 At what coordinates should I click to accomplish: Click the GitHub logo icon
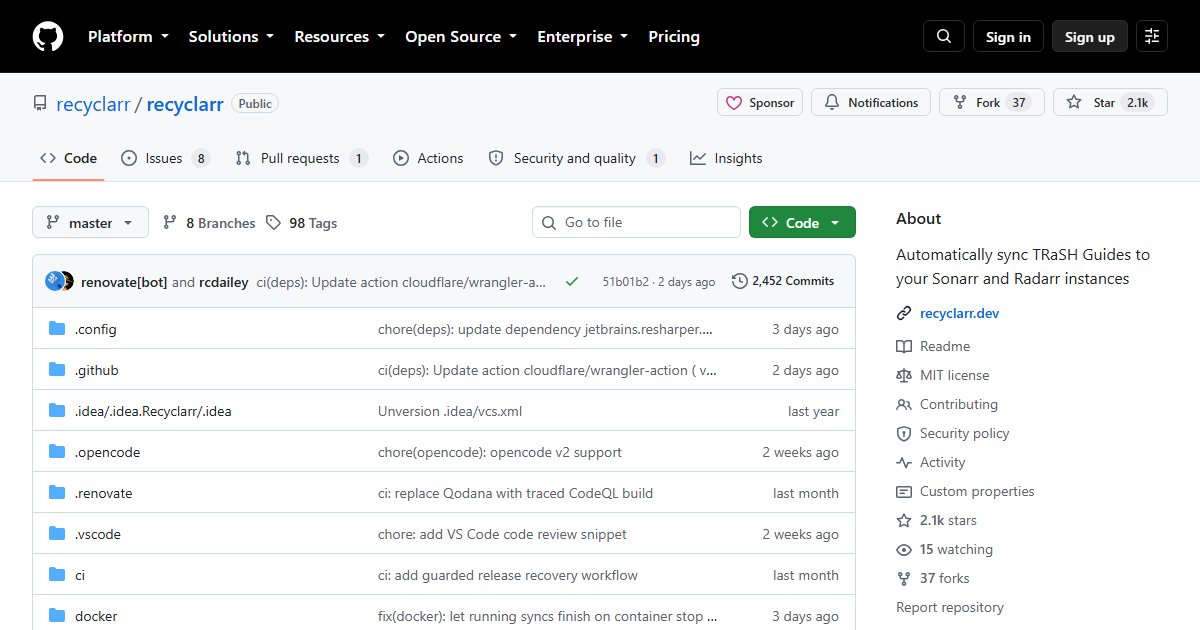pyautogui.click(x=48, y=37)
